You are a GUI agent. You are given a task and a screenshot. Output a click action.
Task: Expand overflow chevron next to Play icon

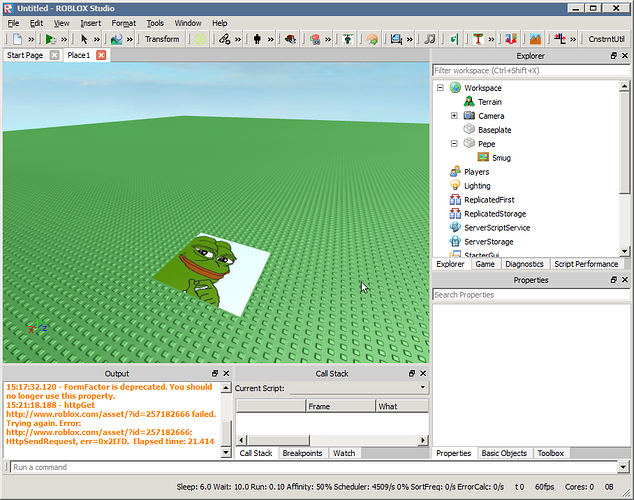coord(64,39)
